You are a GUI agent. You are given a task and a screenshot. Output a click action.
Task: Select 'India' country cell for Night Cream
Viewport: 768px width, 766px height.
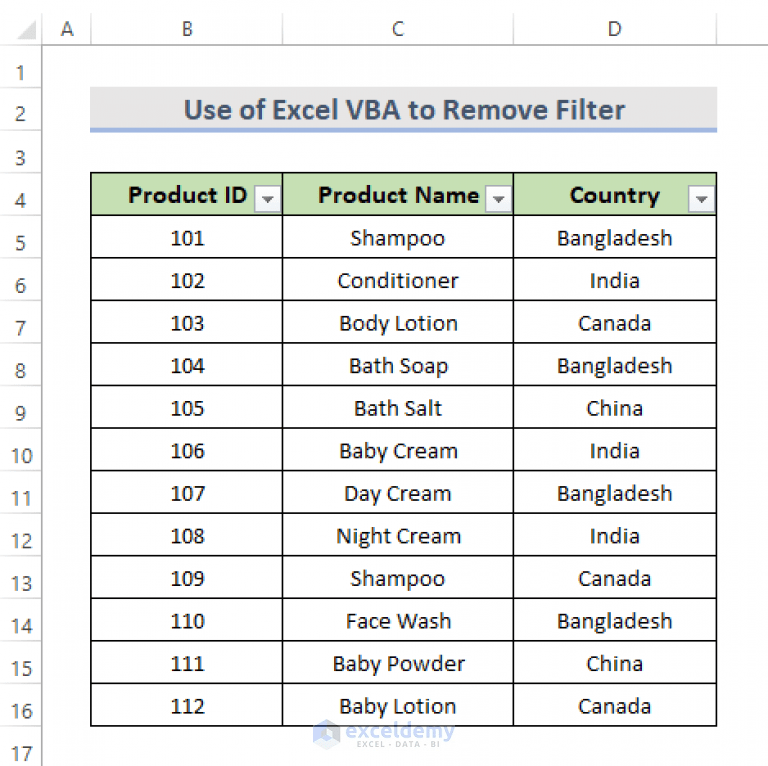[x=615, y=536]
